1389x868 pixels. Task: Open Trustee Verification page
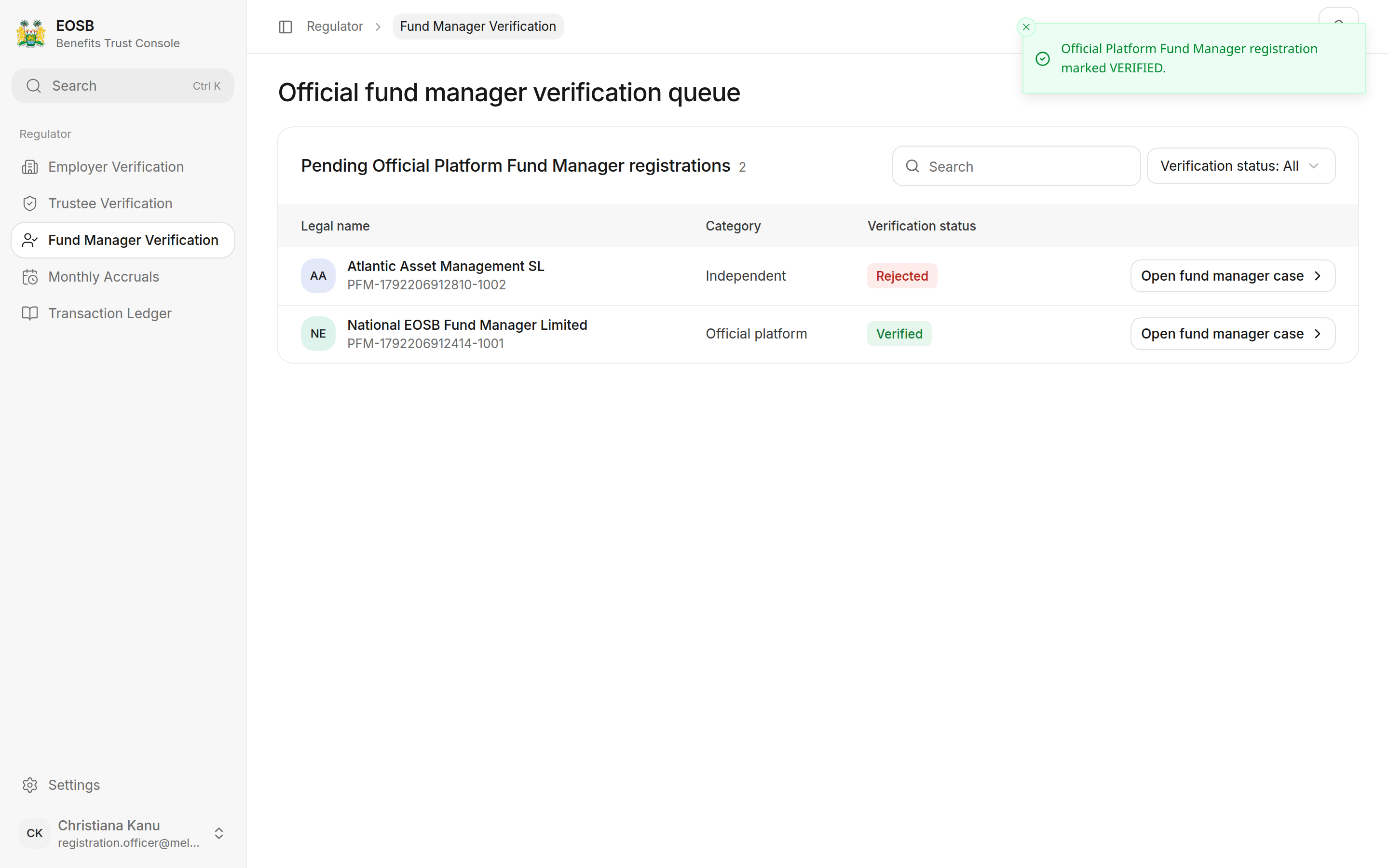coord(123,203)
